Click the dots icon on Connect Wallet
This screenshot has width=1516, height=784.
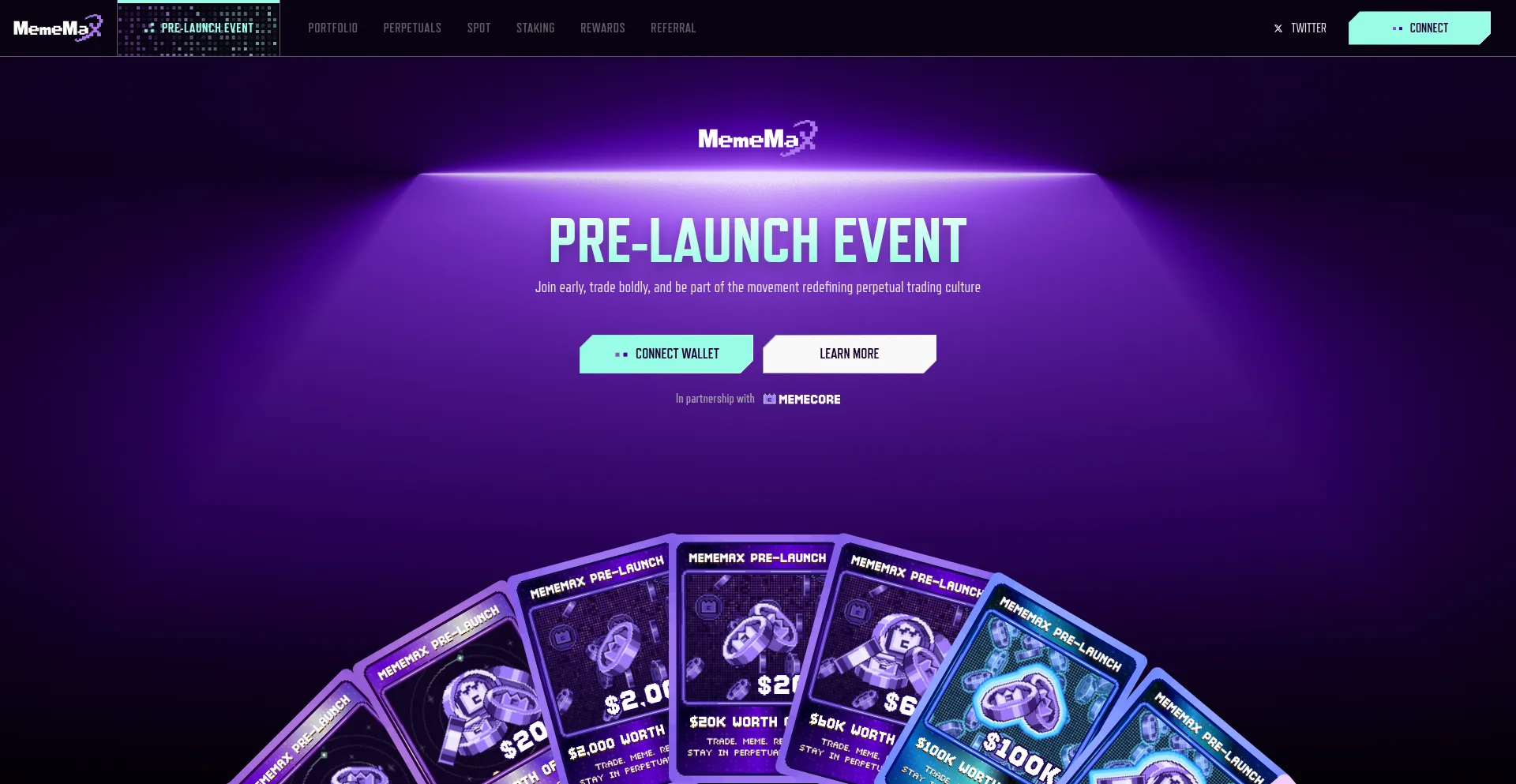(621, 354)
